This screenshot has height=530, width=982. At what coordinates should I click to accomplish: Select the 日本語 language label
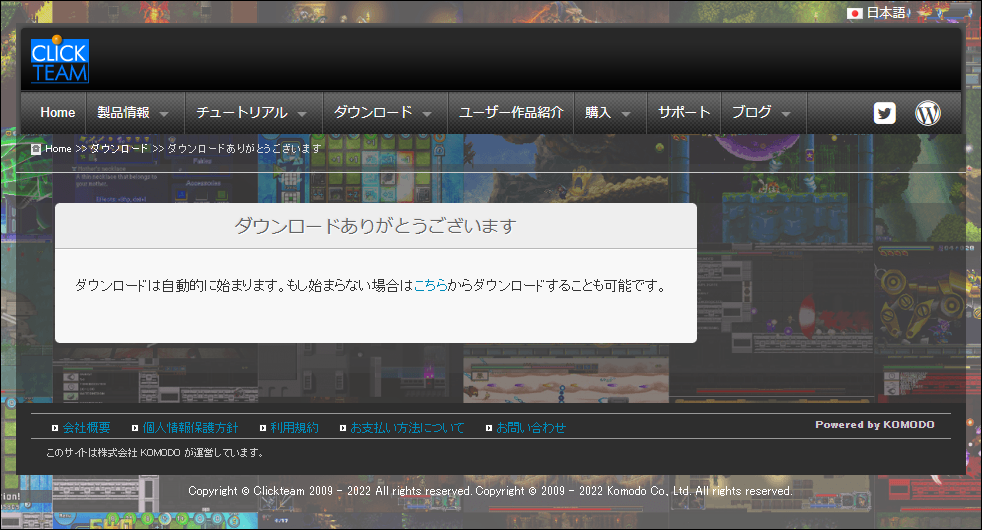point(886,13)
